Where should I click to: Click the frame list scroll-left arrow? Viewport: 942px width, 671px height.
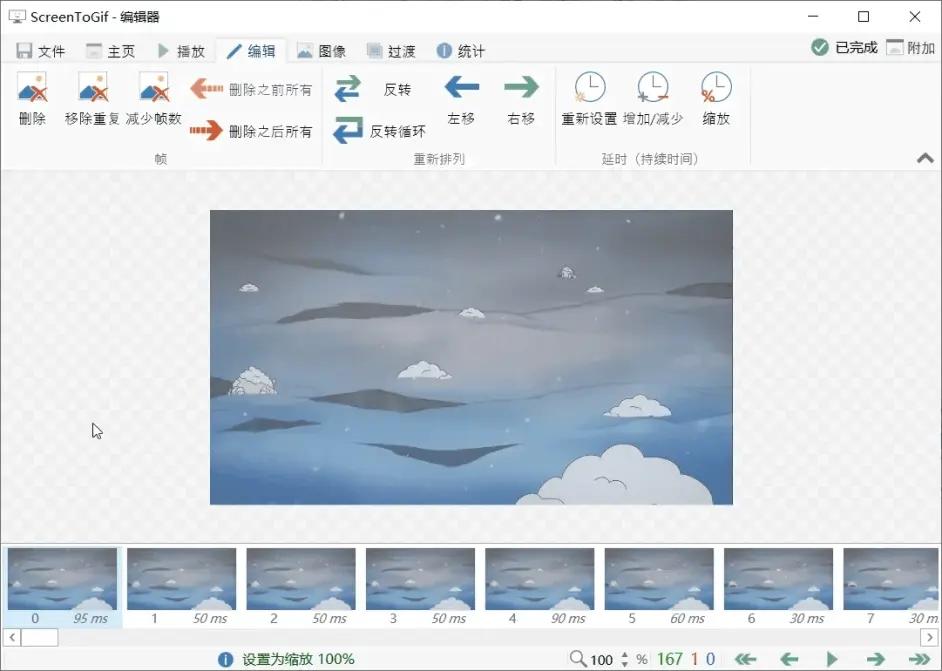pos(12,637)
